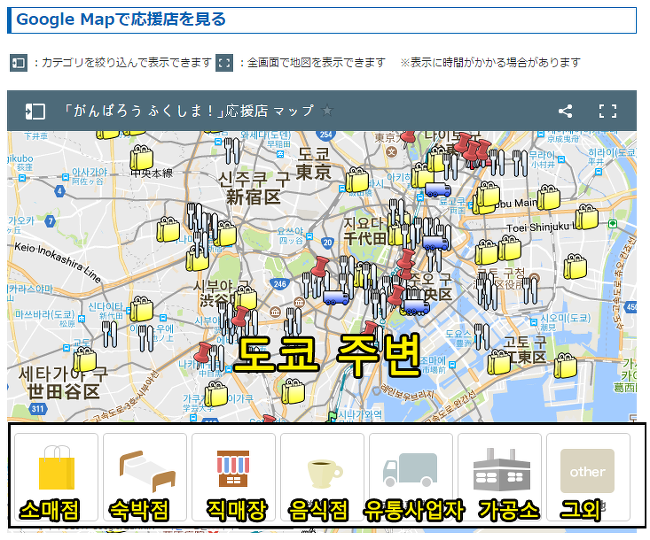Click the shopping bag marker above 世田谷区
Viewport: 650px width, 540px height.
85,360
